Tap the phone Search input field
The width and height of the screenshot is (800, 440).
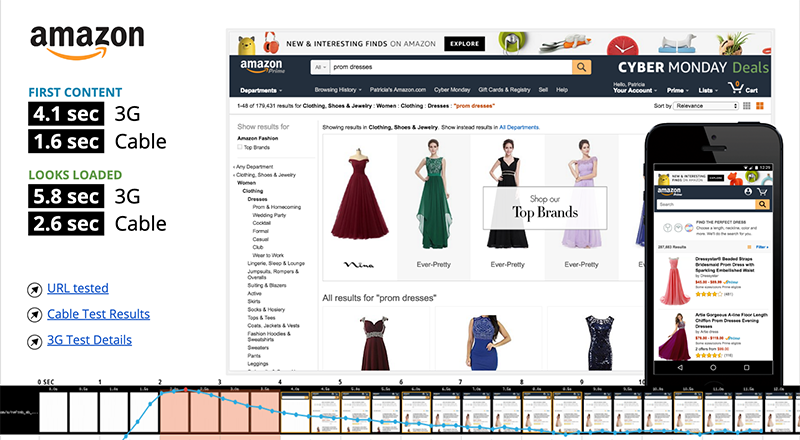(x=706, y=204)
